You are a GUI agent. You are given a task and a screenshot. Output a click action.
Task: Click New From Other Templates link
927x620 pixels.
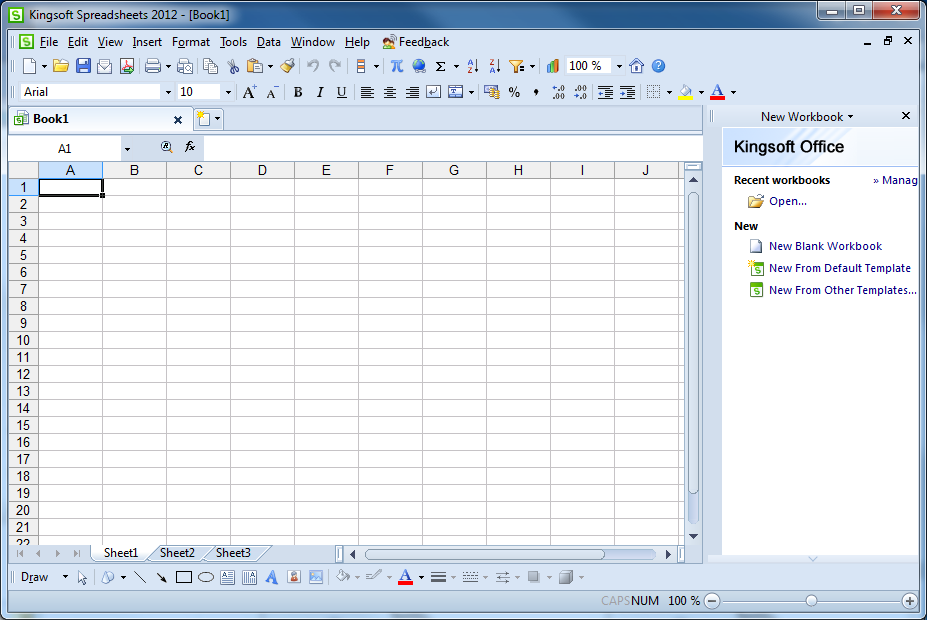pyautogui.click(x=842, y=290)
